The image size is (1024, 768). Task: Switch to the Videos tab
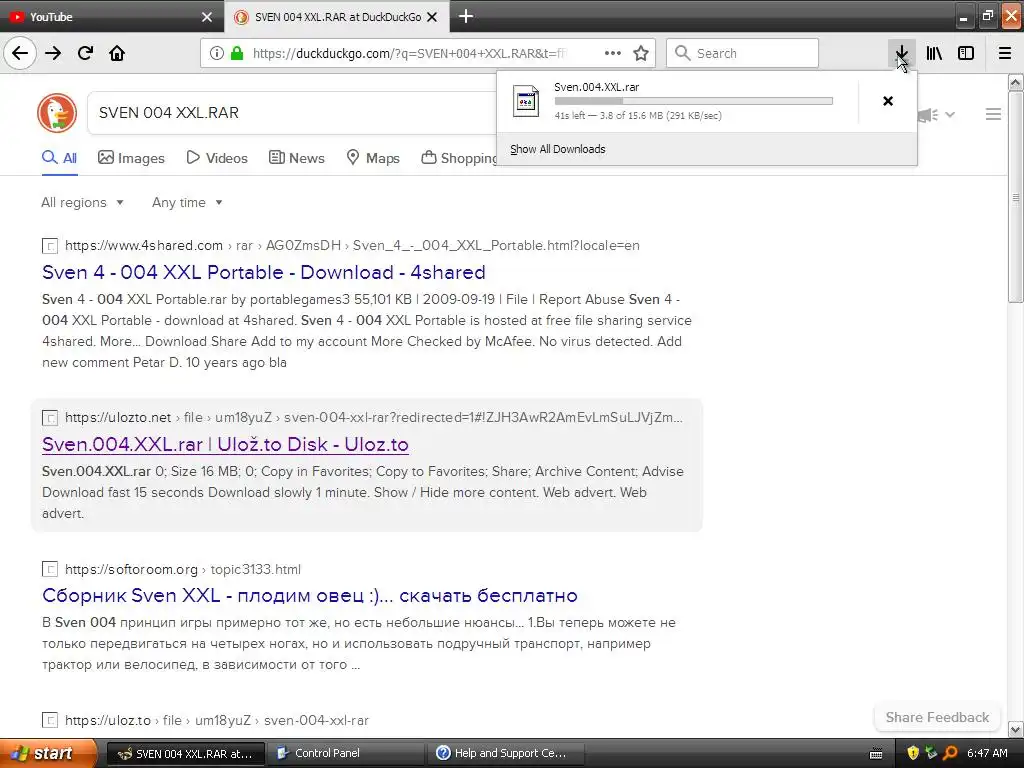coord(217,158)
